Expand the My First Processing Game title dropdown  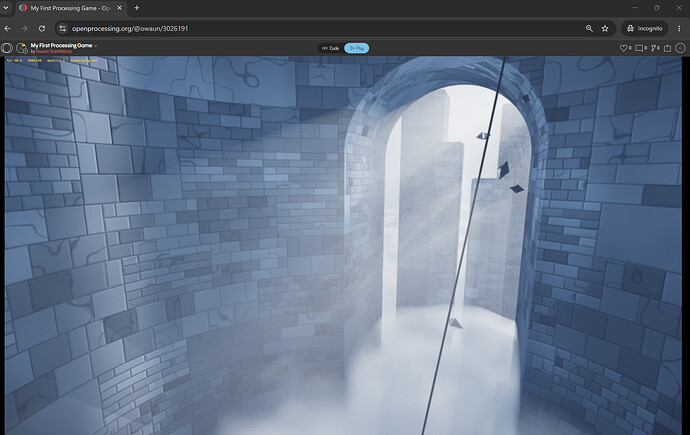coord(95,45)
